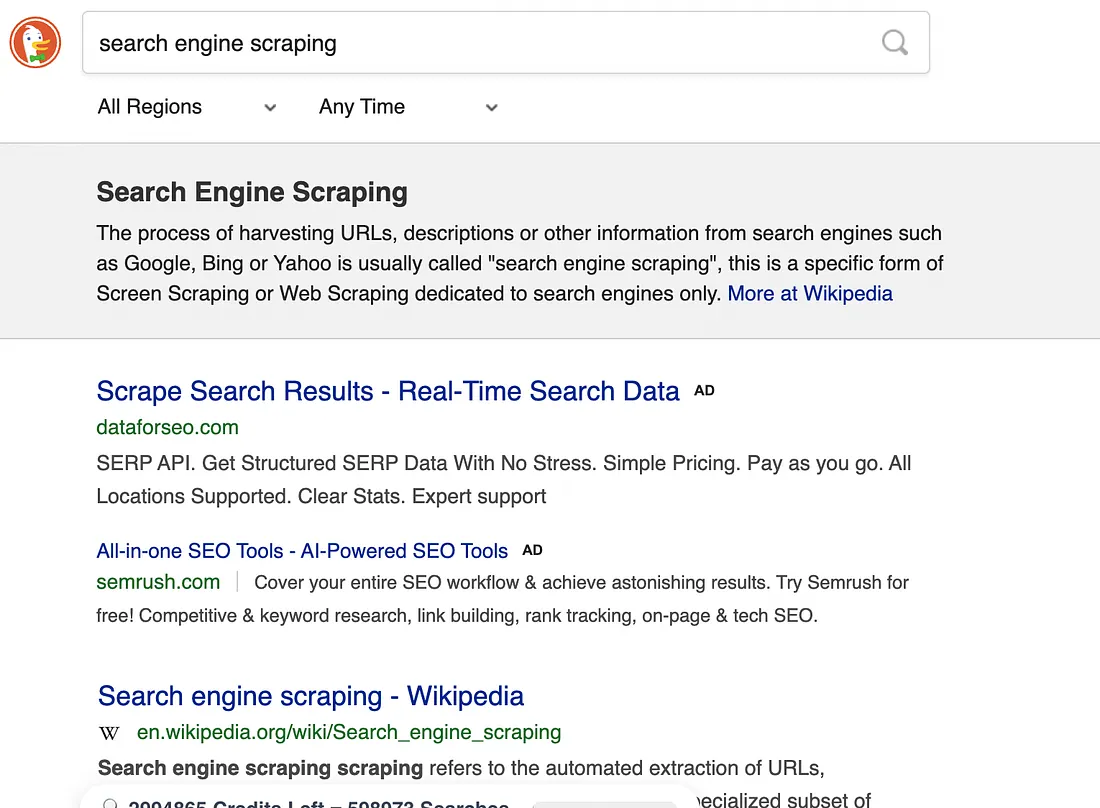Click the DuckDuckGo duck logo

click(x=35, y=43)
